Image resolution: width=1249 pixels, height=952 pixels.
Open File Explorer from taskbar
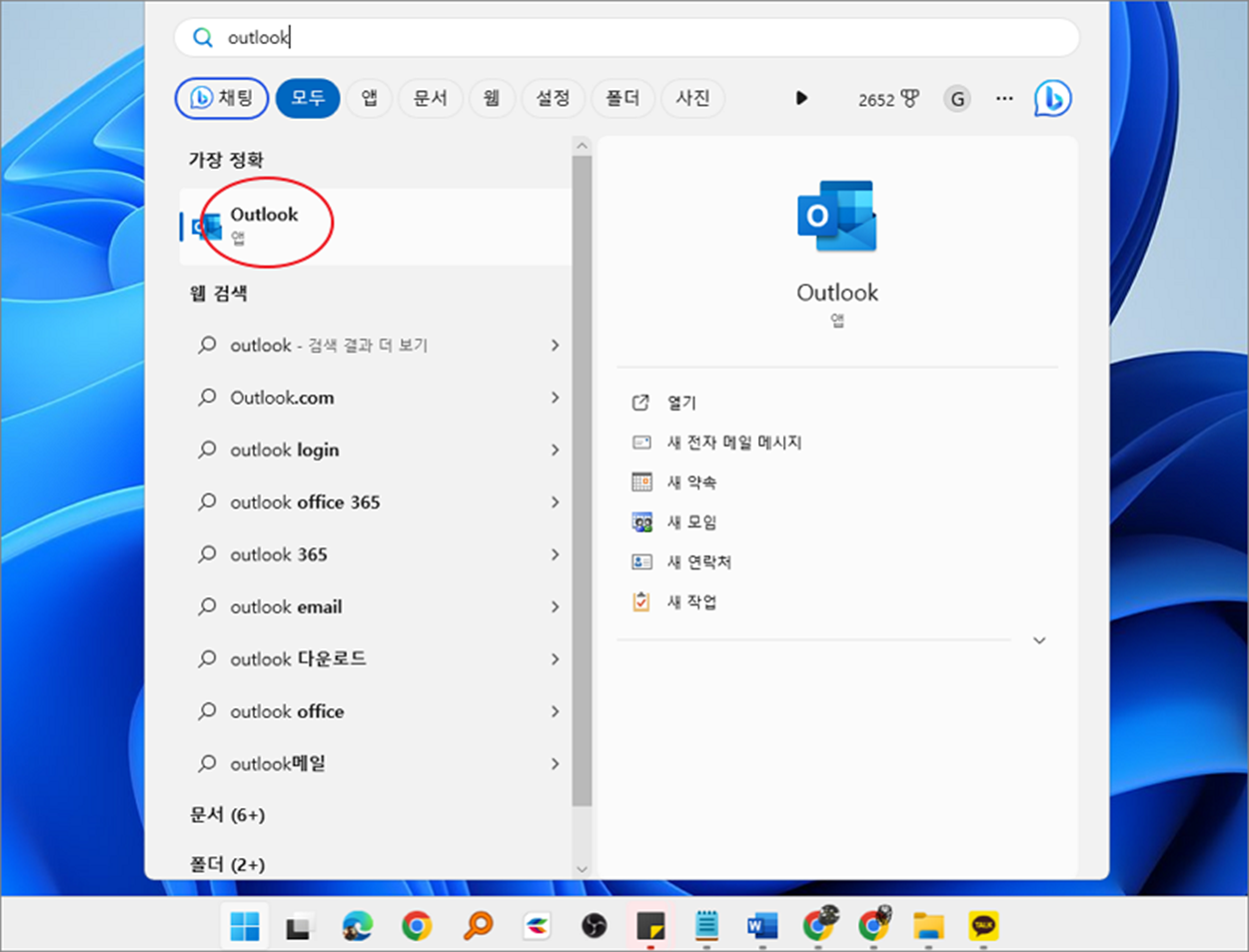point(928,927)
